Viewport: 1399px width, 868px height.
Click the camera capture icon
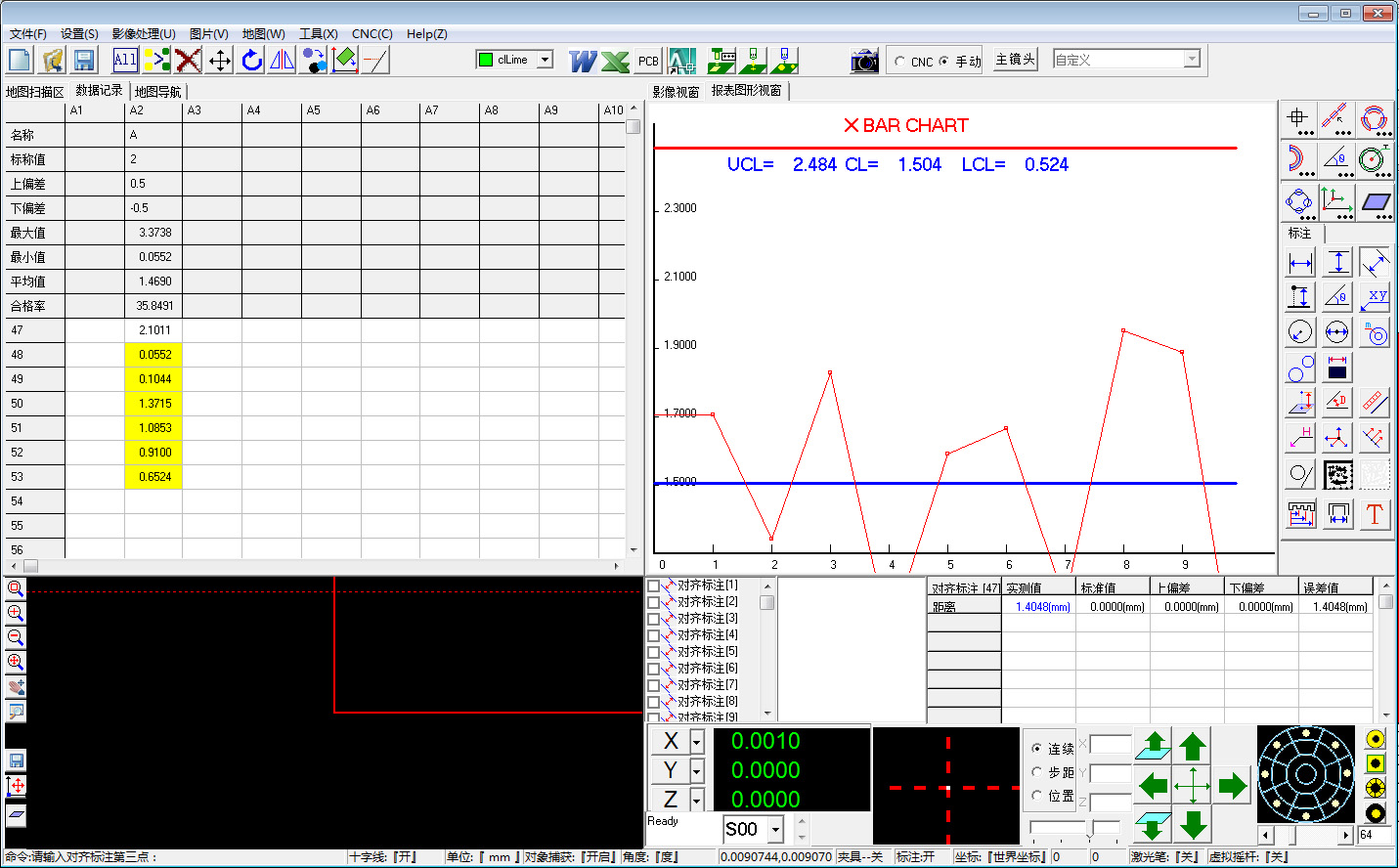click(x=864, y=61)
